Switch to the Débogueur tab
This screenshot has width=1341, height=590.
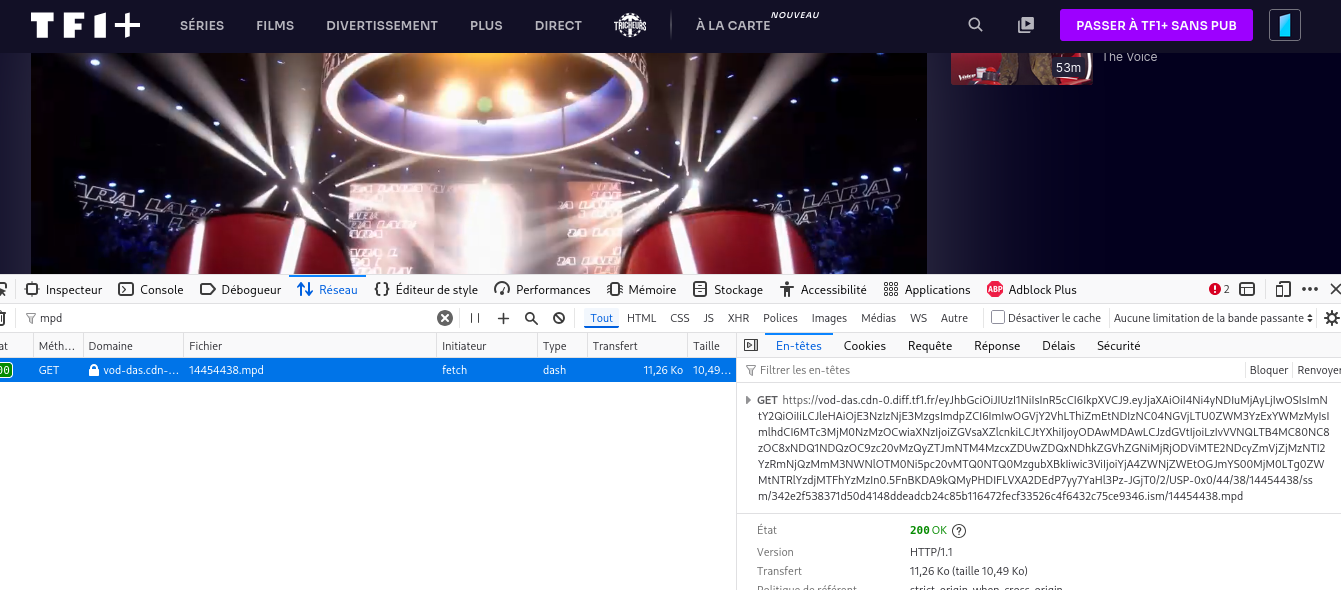[x=240, y=290]
